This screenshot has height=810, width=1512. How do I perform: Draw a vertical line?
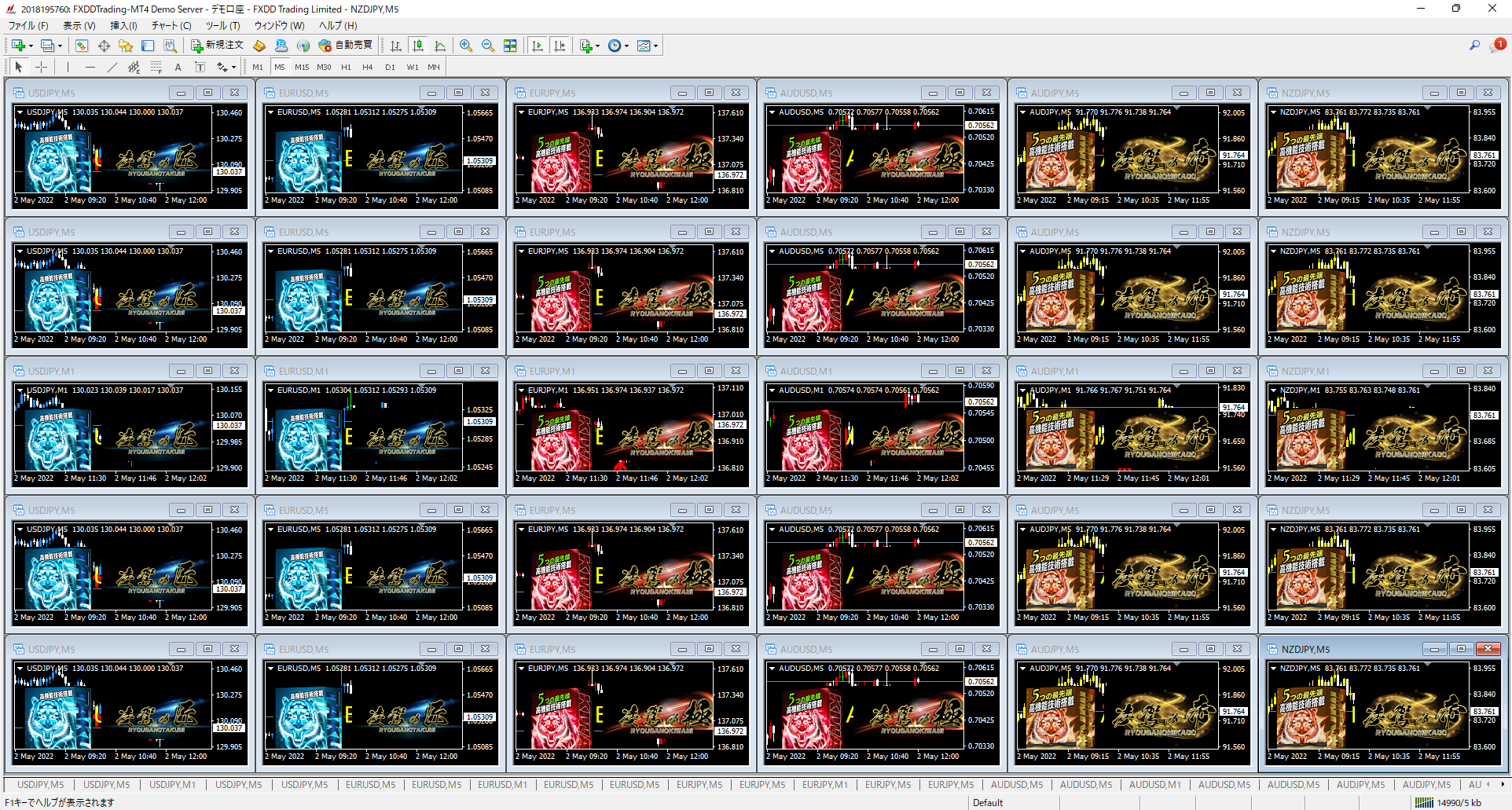click(68, 67)
